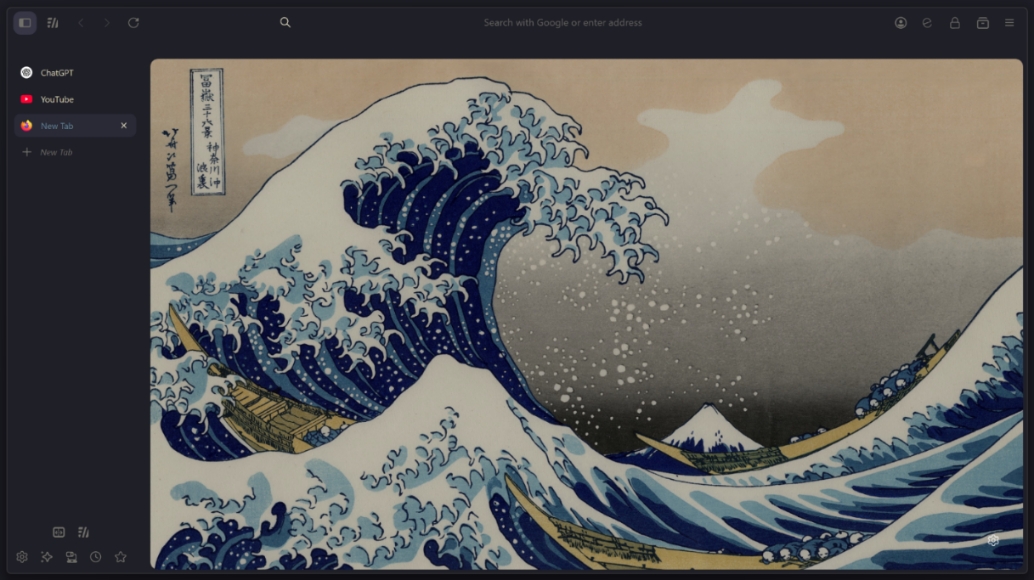Click the gear icon on the wallpaper corner
The width and height of the screenshot is (1034, 580).
tap(993, 540)
